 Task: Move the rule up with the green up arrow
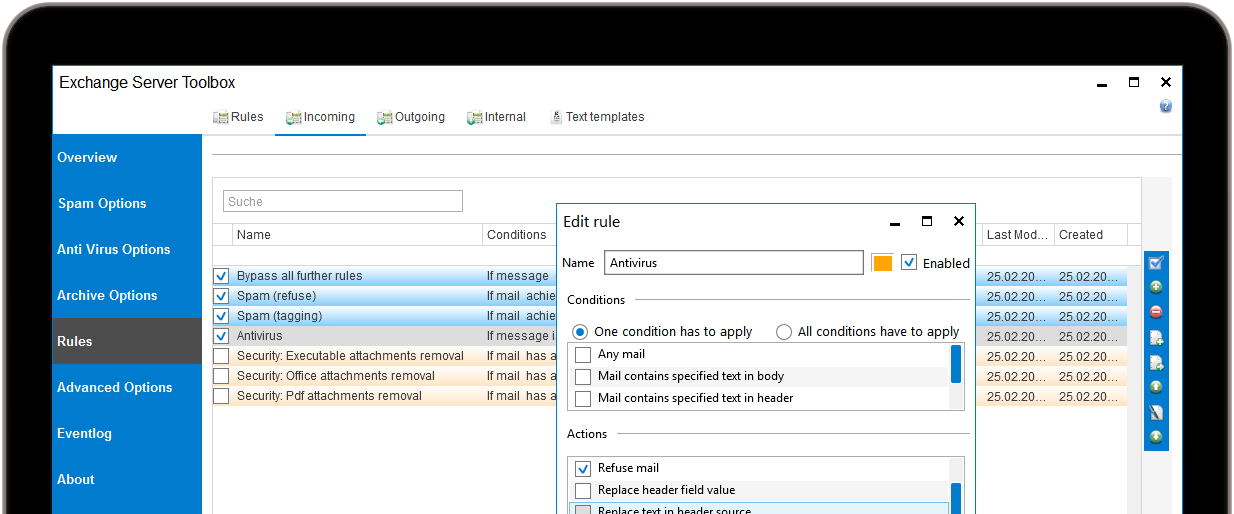click(x=1156, y=387)
